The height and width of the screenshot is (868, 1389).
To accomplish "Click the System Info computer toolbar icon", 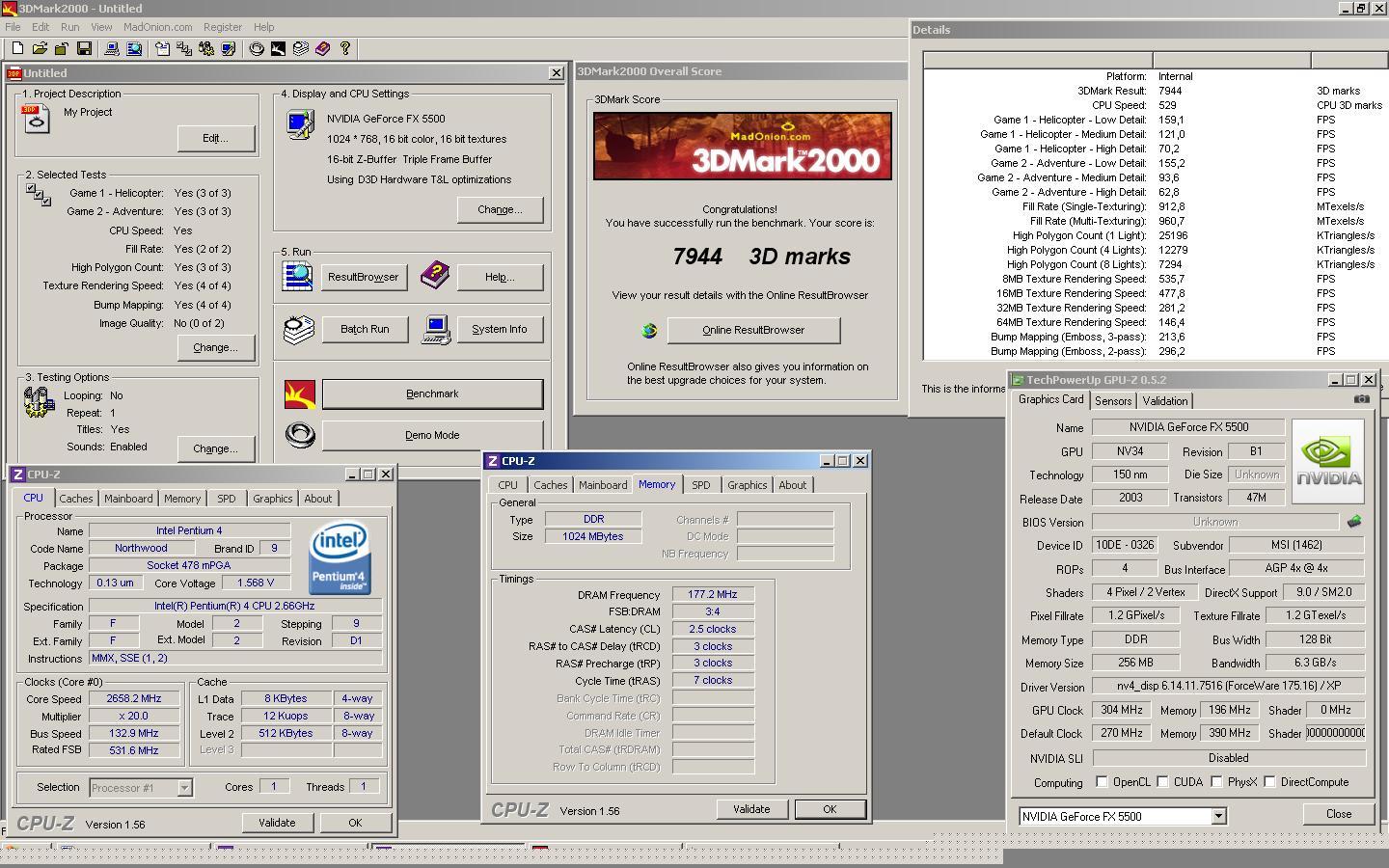I will (x=112, y=48).
